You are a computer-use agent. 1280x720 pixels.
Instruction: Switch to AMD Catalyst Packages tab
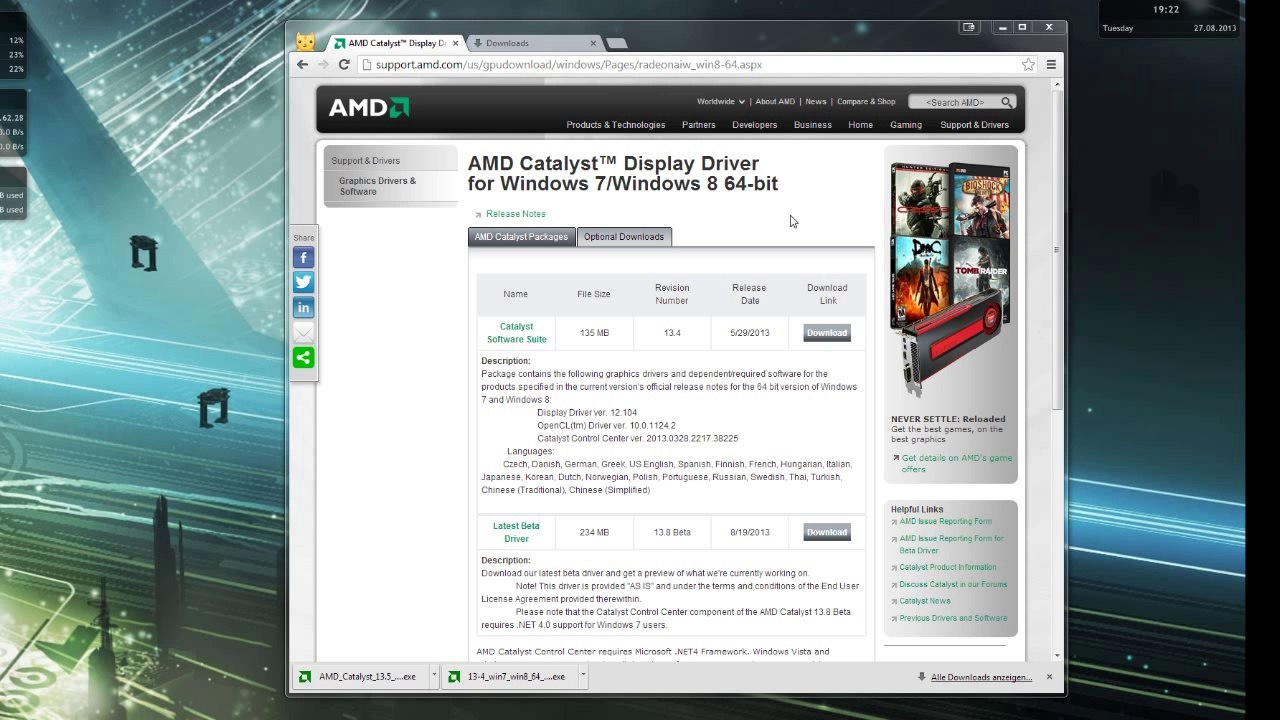click(521, 237)
